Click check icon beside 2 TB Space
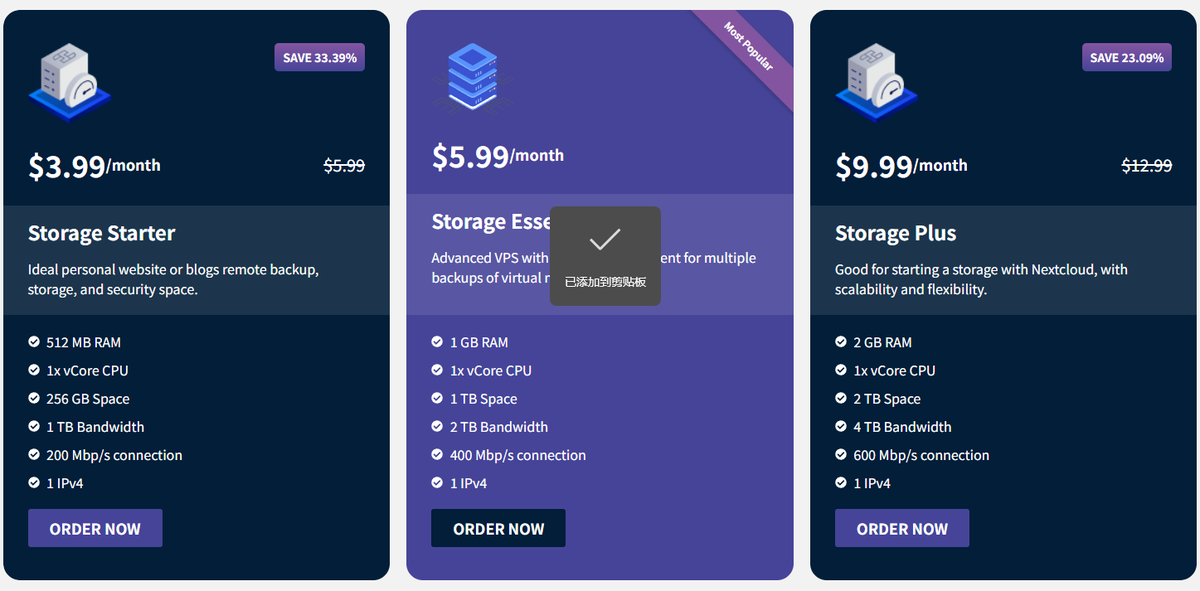Screen dimensions: 1200x591 click(x=841, y=398)
